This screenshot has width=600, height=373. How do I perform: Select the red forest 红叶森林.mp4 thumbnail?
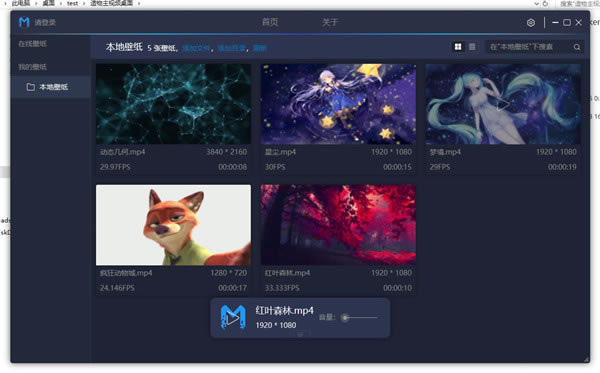tap(338, 225)
